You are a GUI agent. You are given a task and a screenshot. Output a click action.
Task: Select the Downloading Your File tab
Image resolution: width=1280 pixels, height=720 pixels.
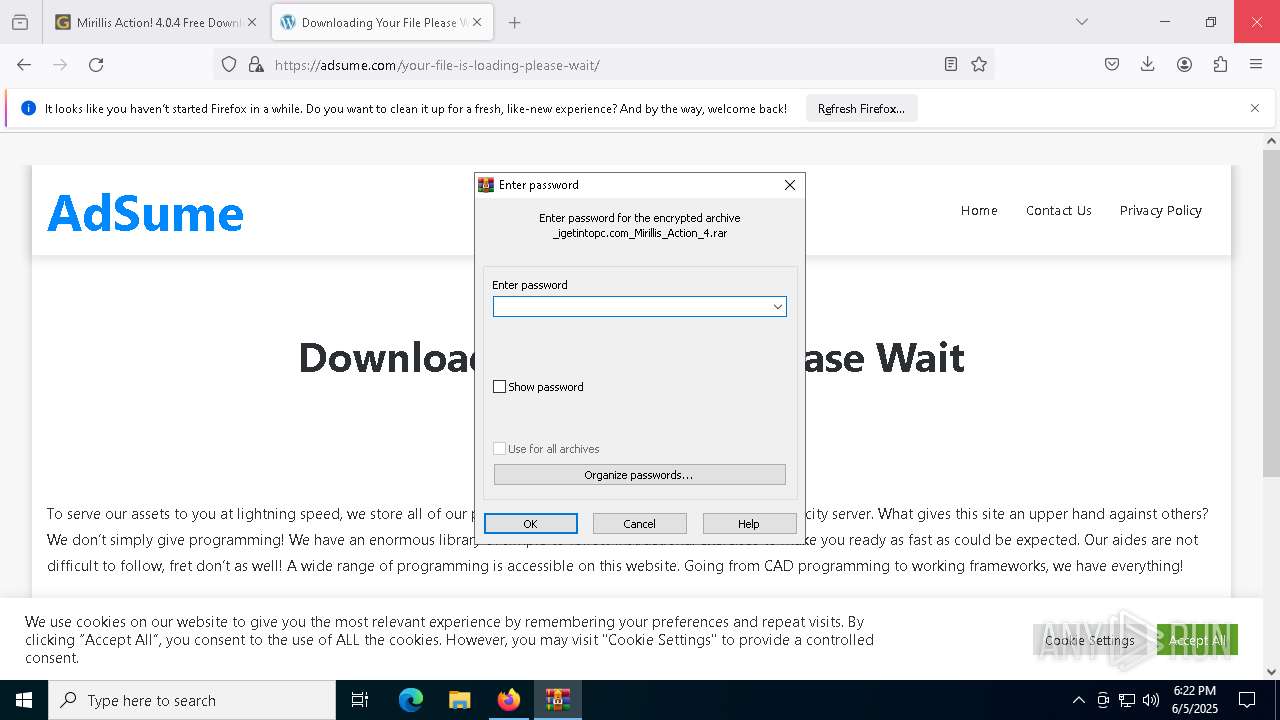[383, 22]
